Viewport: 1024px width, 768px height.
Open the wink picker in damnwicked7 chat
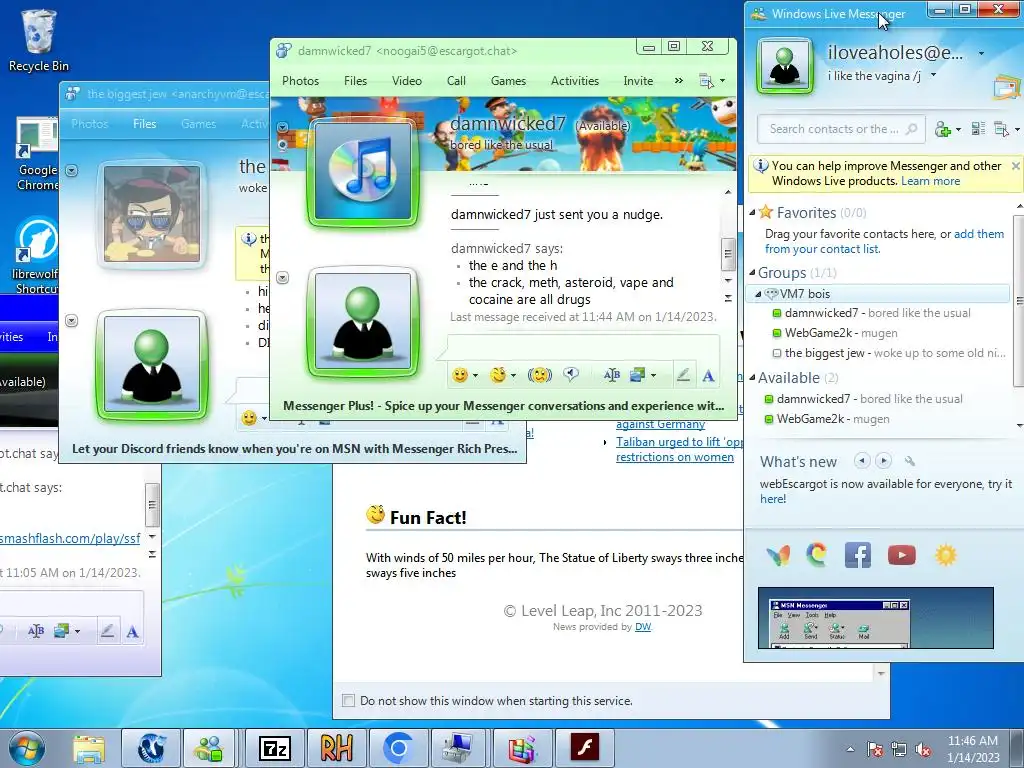(498, 375)
